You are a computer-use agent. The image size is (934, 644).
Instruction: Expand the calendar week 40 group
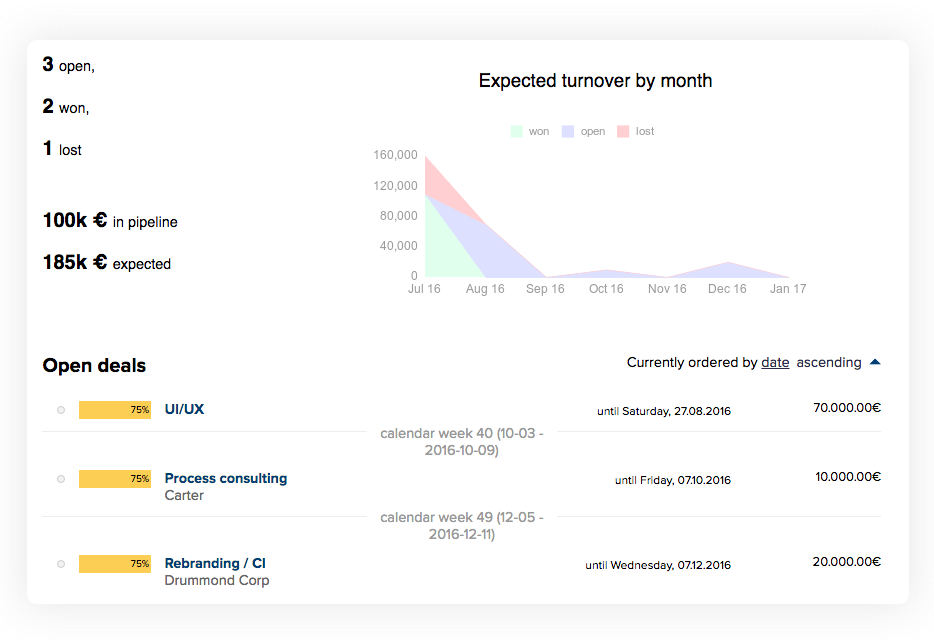(461, 441)
